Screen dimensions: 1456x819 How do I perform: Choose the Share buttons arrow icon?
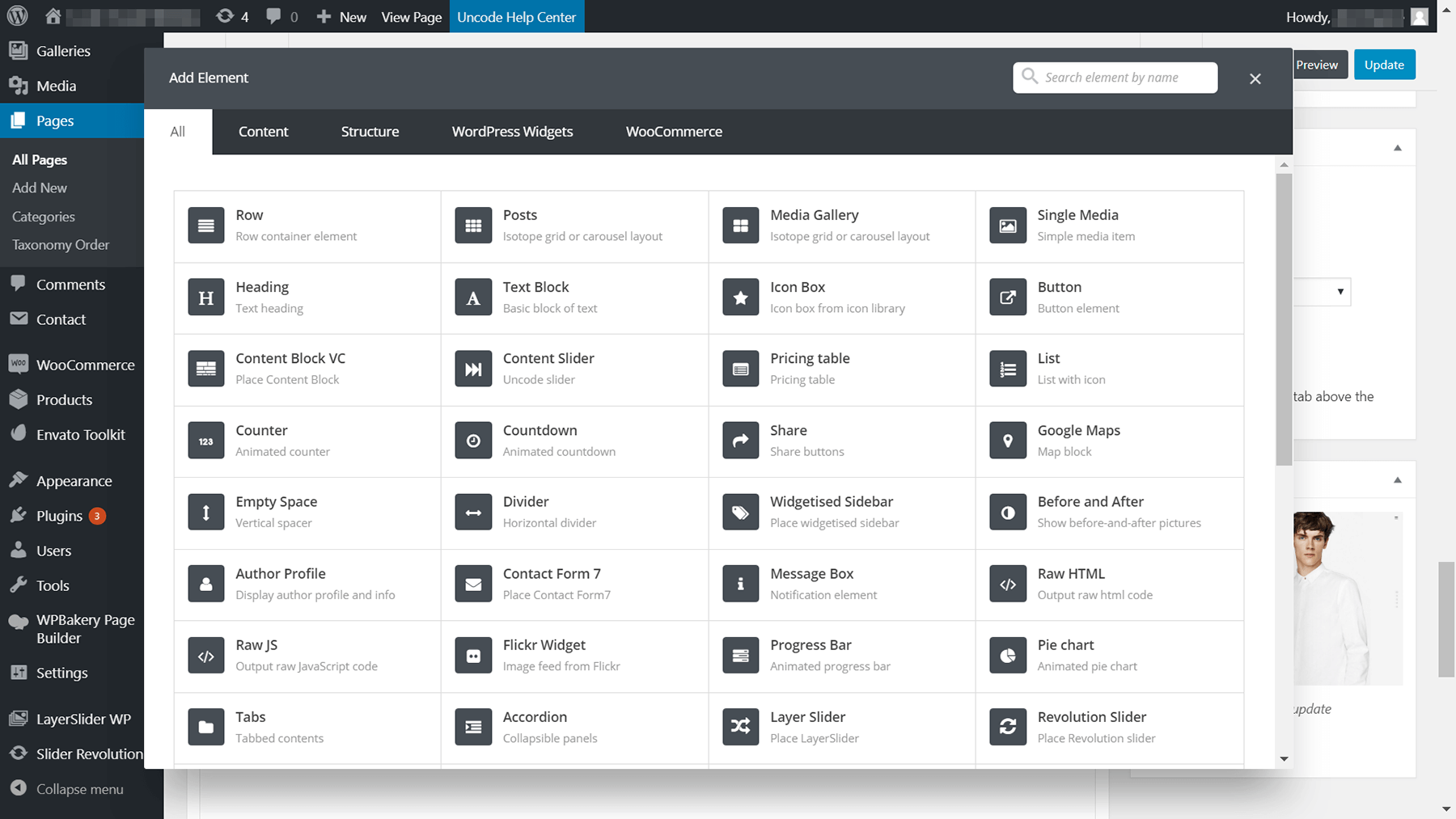tap(740, 441)
